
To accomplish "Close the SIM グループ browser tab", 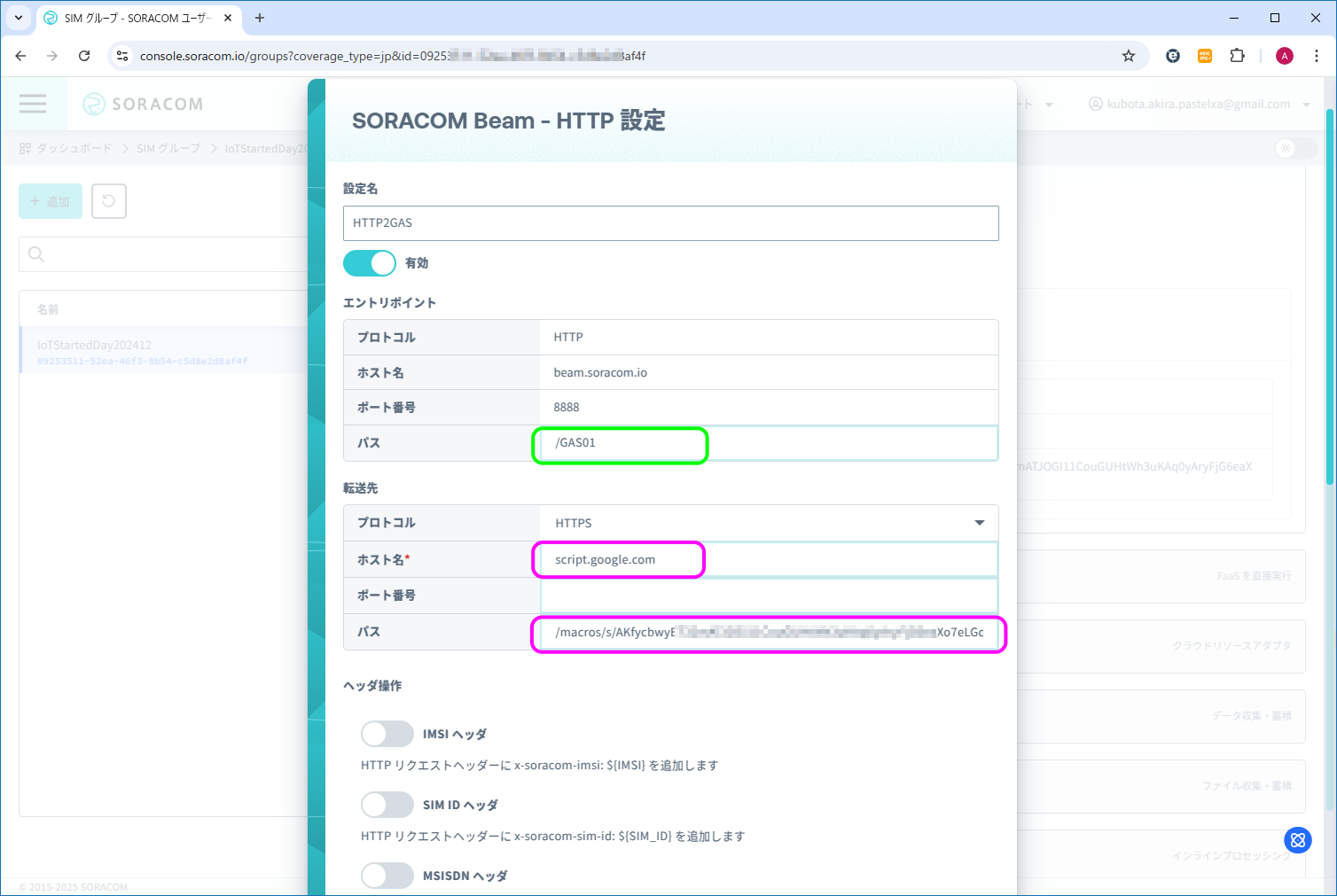I will pos(228,18).
